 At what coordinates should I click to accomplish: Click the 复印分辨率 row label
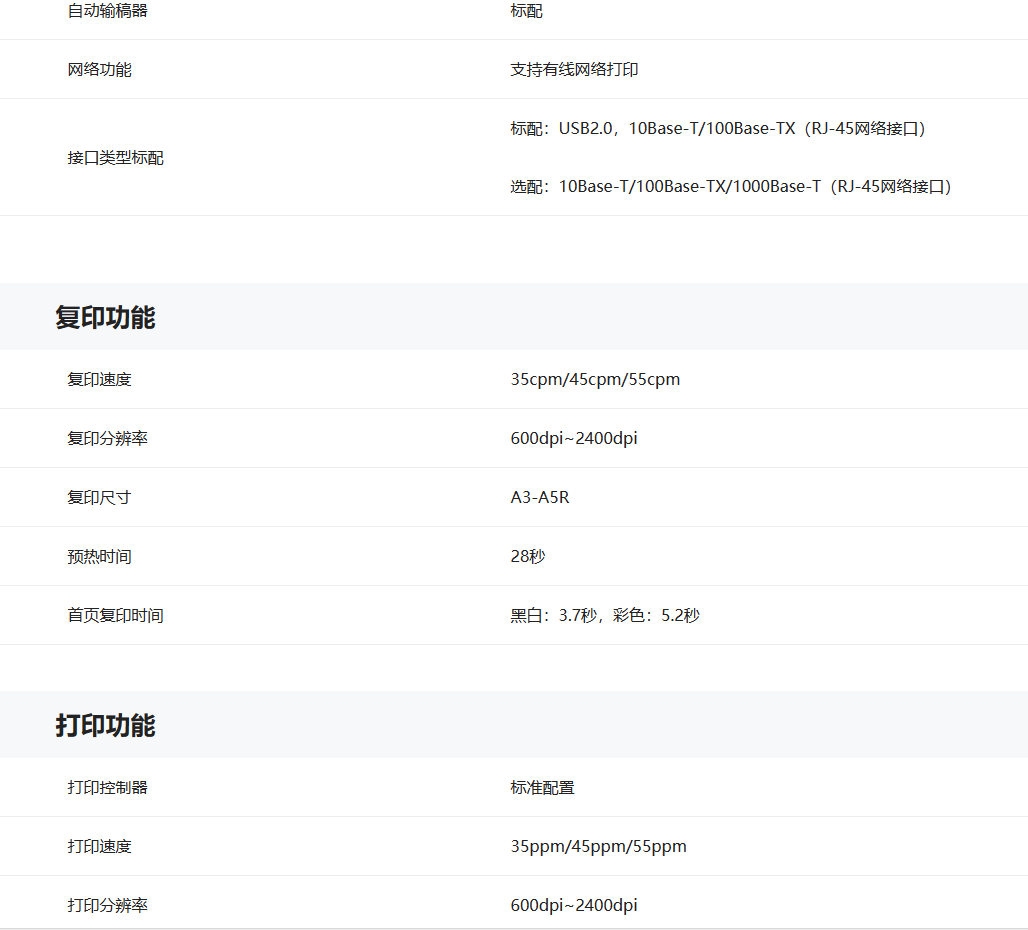(107, 439)
